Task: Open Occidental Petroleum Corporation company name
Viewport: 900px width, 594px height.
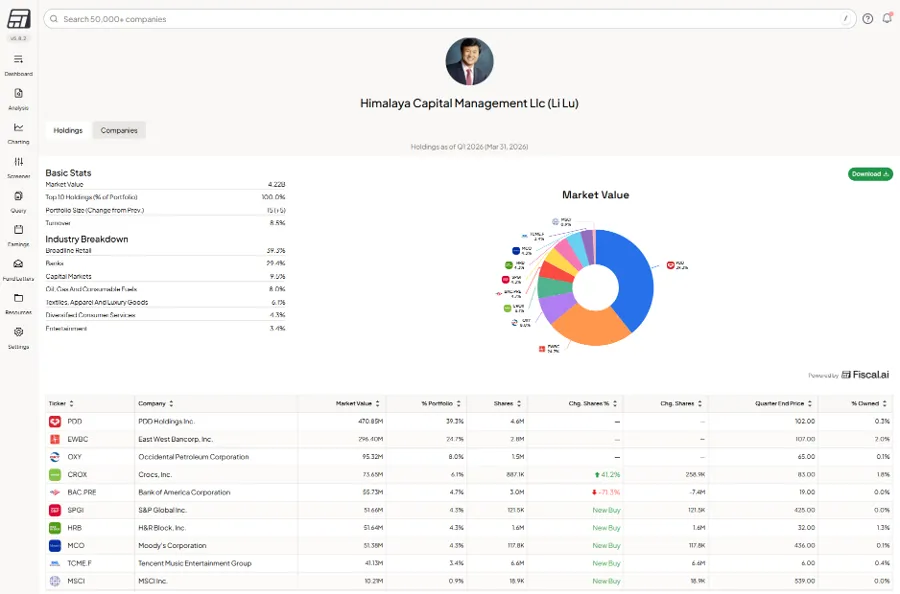Action: [193, 457]
